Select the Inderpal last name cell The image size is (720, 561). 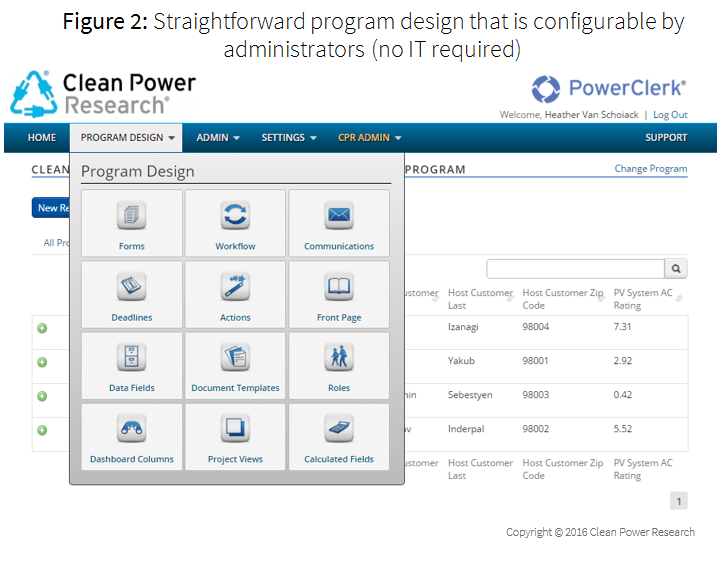466,429
